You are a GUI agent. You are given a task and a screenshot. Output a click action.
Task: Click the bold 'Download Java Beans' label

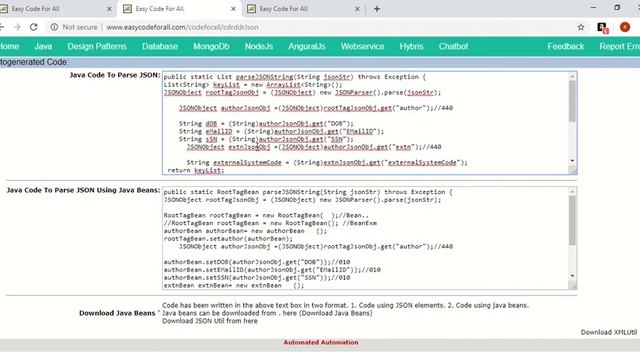[x=117, y=313]
